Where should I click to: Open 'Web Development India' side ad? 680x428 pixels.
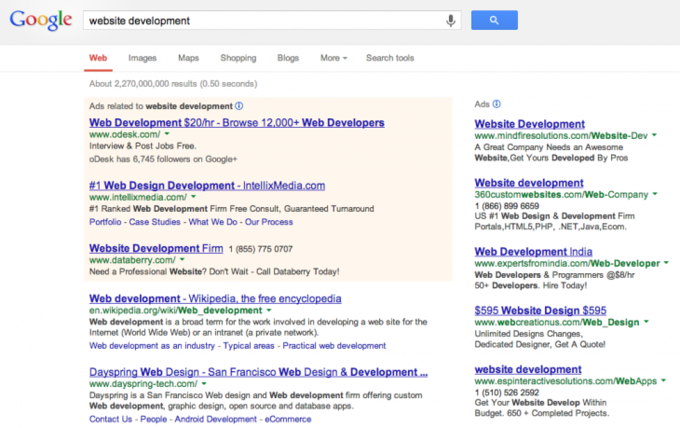(533, 252)
